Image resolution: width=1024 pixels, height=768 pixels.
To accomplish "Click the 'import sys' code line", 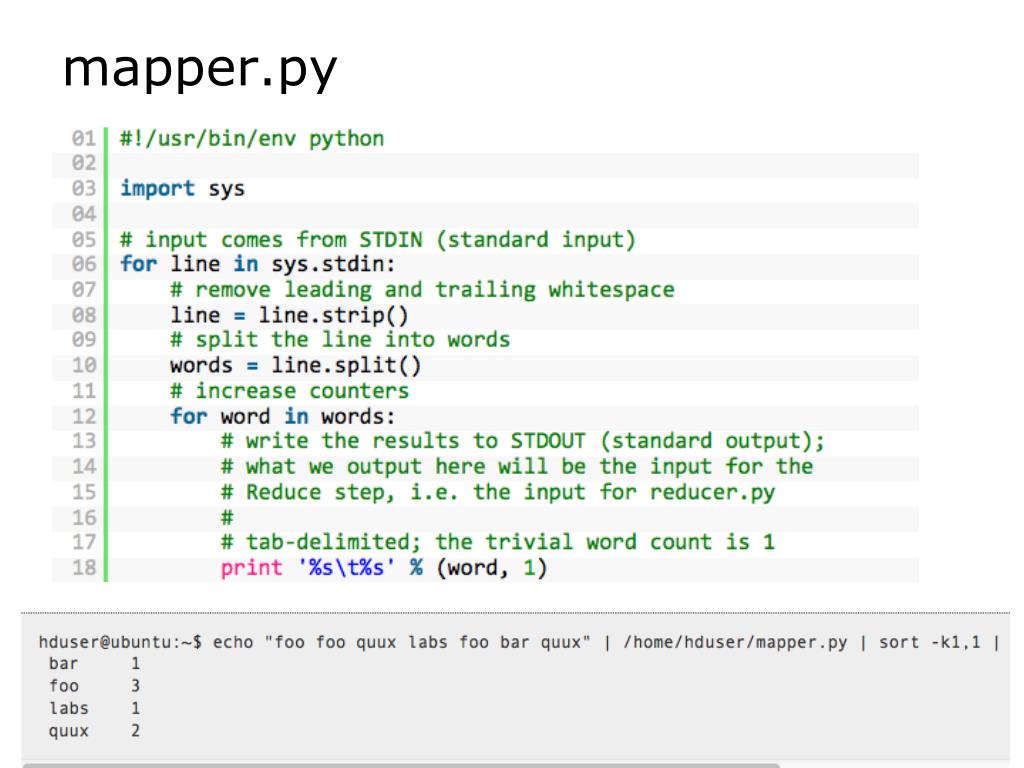I will tap(182, 189).
